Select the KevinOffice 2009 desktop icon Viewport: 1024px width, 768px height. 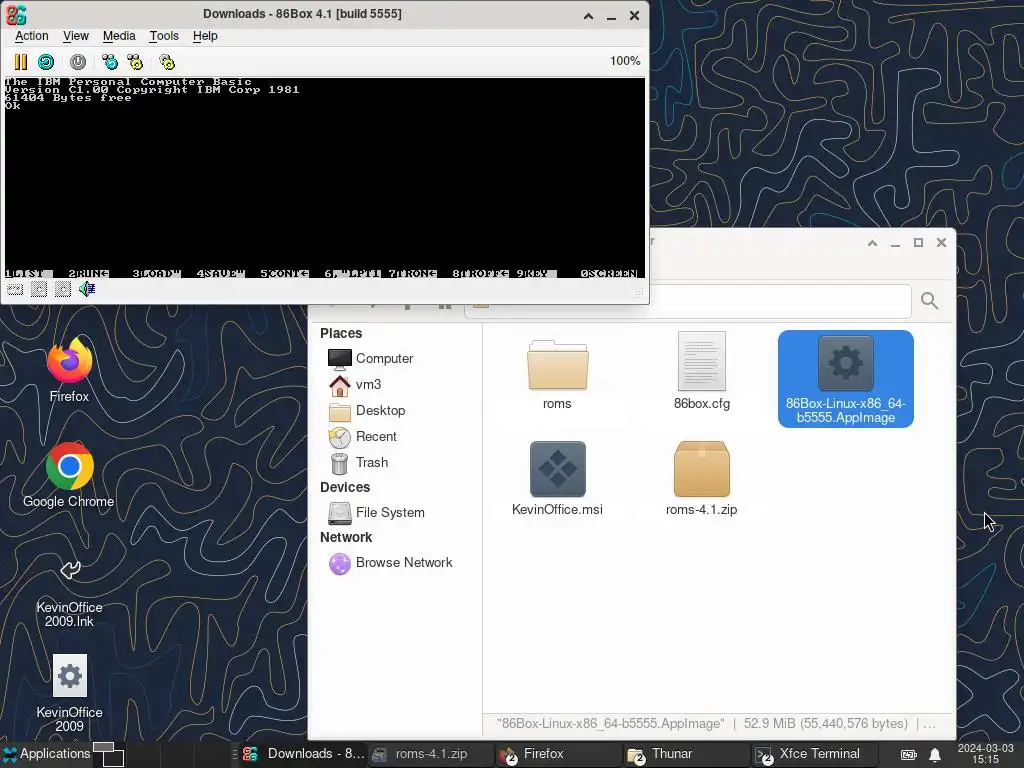pyautogui.click(x=69, y=694)
